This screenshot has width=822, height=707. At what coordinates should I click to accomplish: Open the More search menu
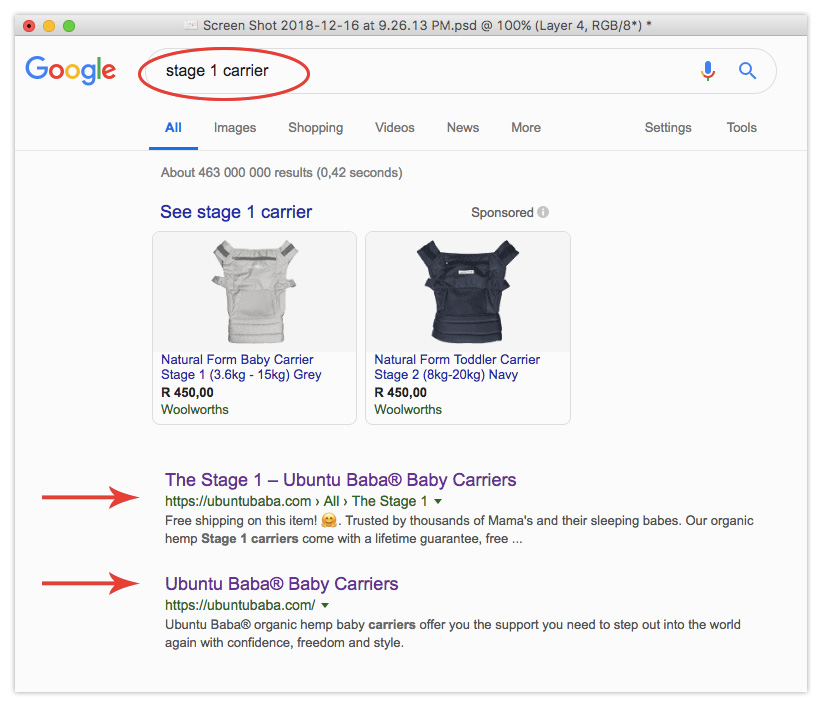pos(525,128)
